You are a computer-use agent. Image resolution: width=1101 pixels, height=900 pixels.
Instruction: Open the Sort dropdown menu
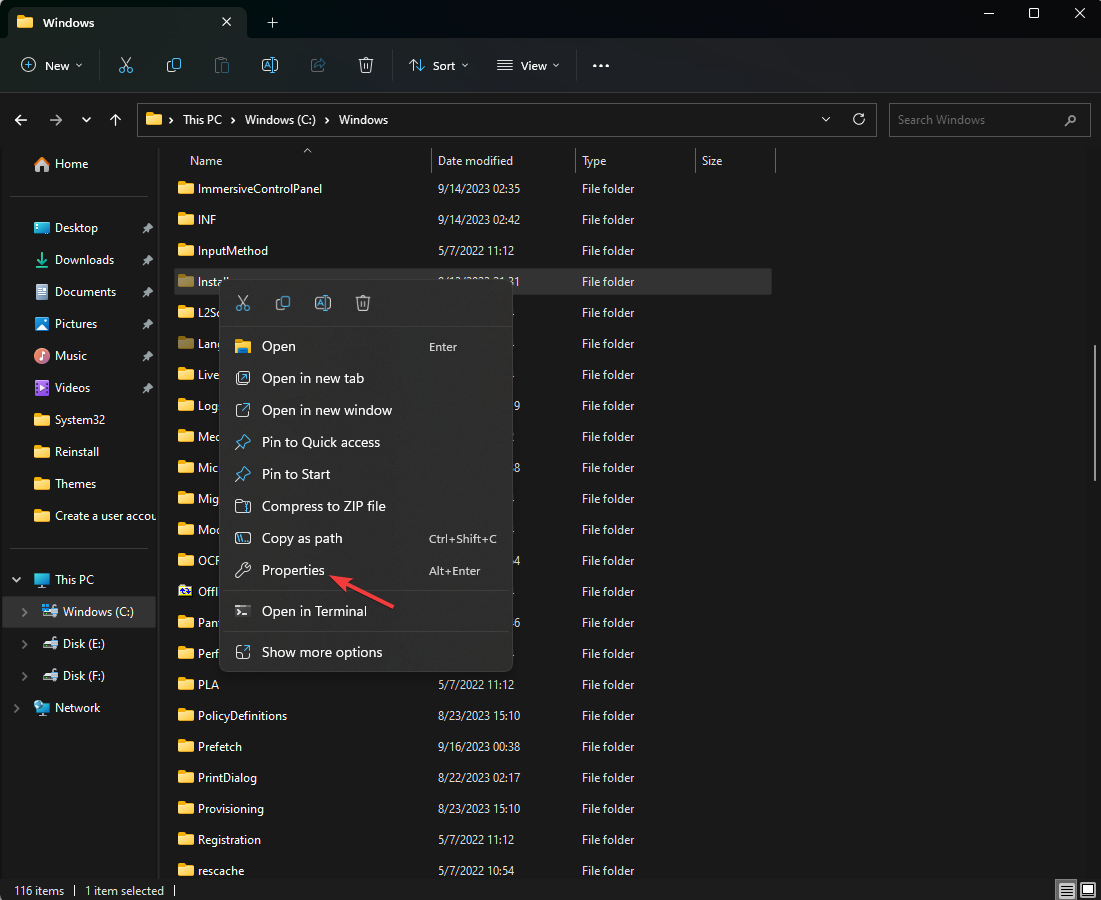[x=440, y=65]
